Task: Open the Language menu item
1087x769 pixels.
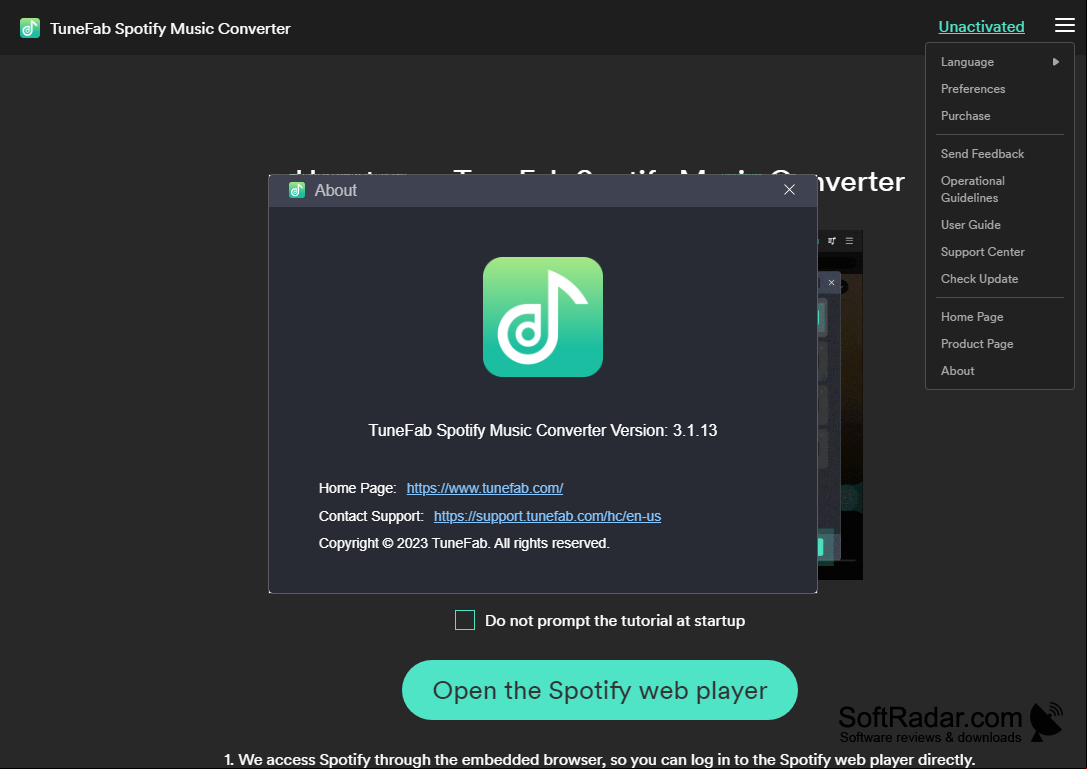Action: [x=1000, y=62]
